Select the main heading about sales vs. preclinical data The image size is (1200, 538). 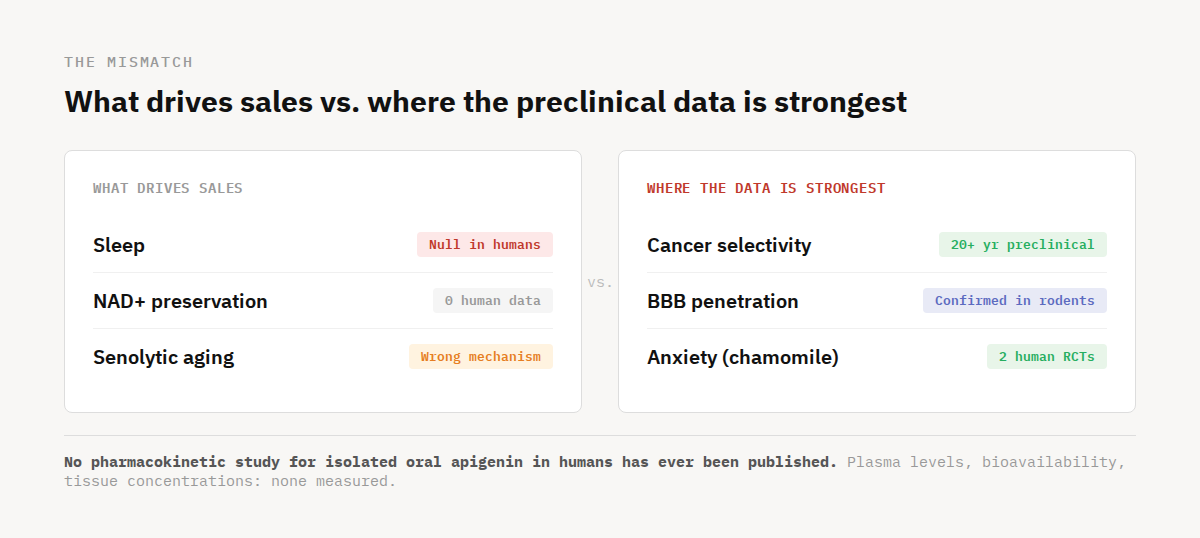[485, 102]
